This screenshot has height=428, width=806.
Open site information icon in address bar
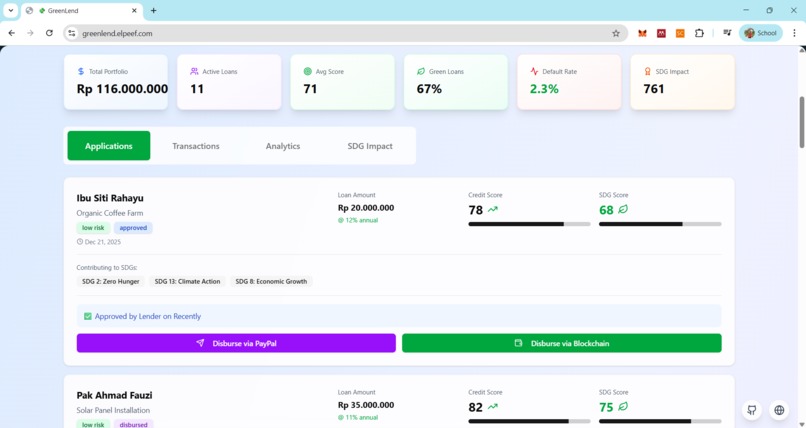(72, 33)
